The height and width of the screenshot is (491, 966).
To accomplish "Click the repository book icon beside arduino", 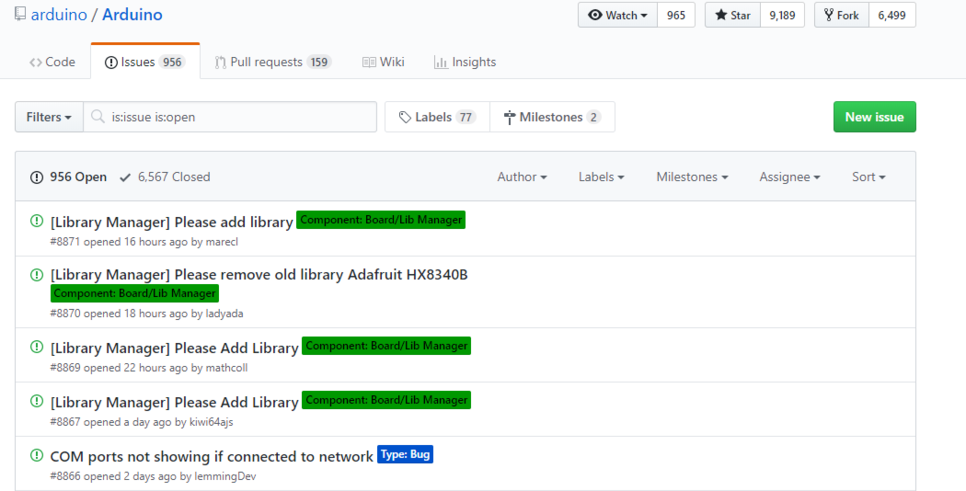I will (20, 14).
